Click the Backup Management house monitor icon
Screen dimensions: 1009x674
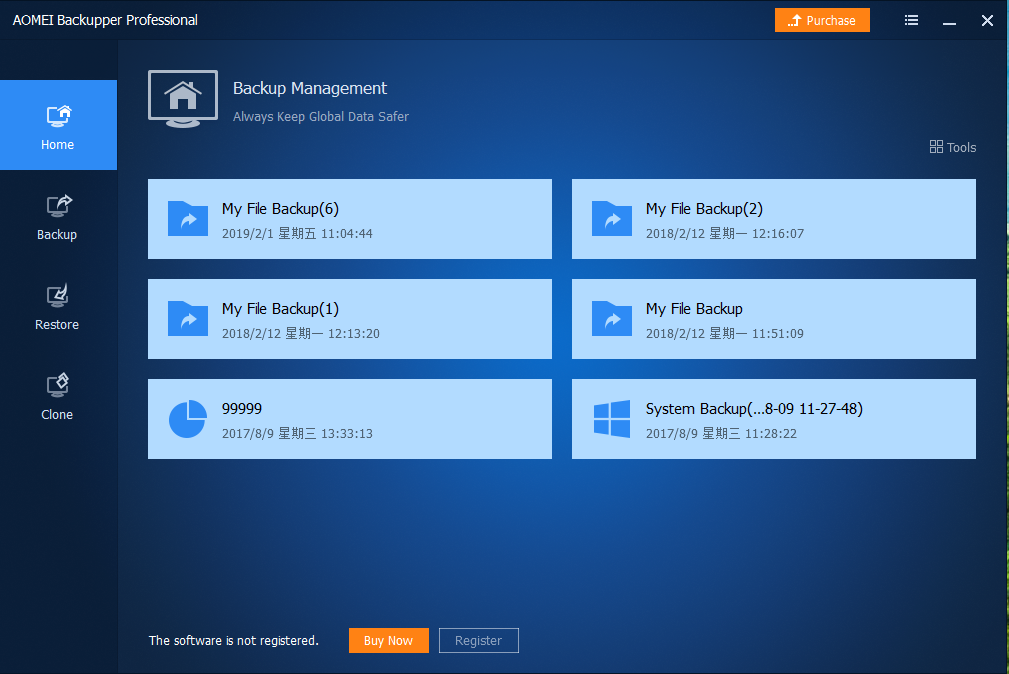click(x=182, y=98)
